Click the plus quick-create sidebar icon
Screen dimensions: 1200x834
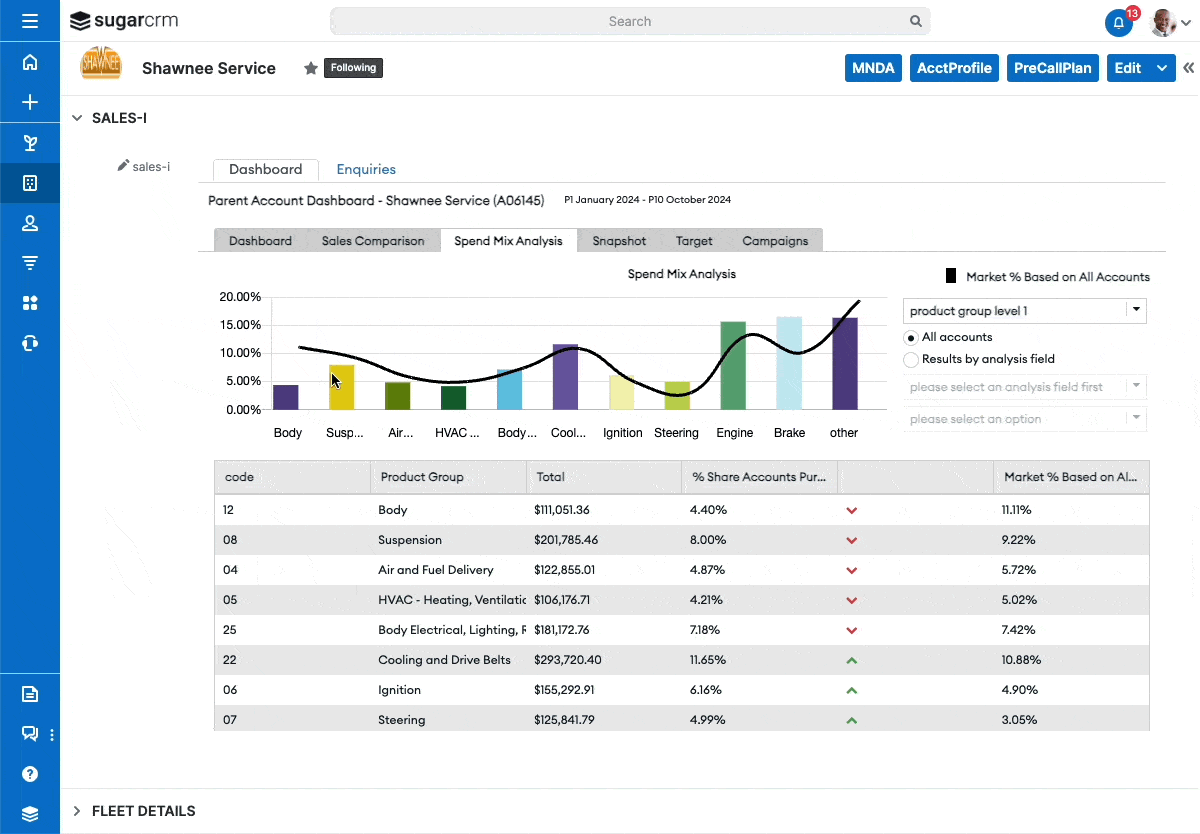pyautogui.click(x=30, y=102)
